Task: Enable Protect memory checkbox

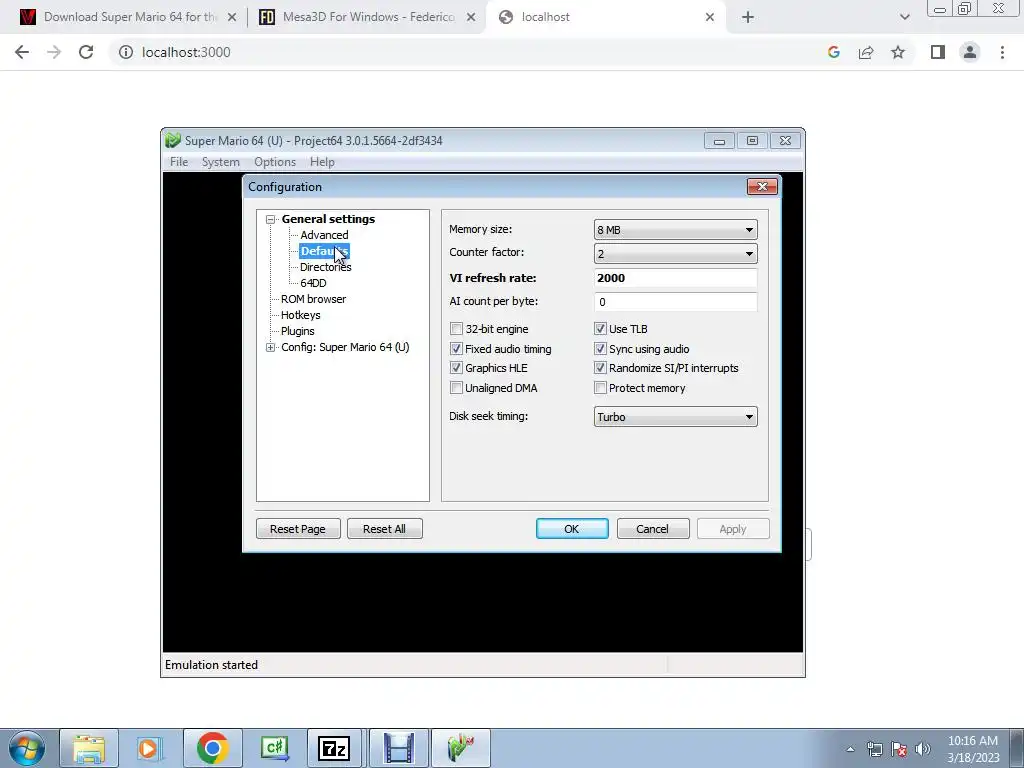Action: pos(600,388)
